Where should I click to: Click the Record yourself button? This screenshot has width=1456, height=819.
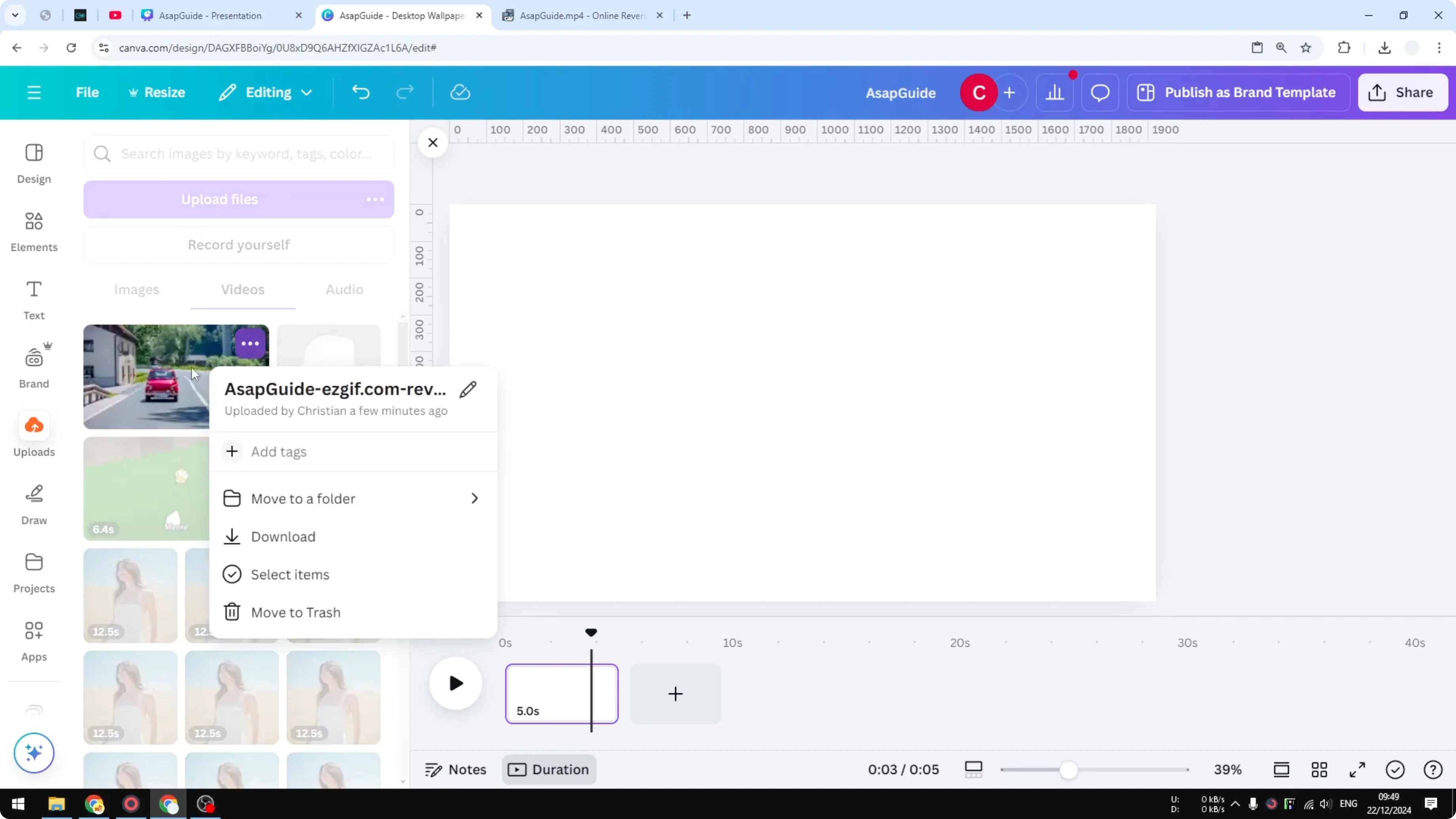coord(238,244)
